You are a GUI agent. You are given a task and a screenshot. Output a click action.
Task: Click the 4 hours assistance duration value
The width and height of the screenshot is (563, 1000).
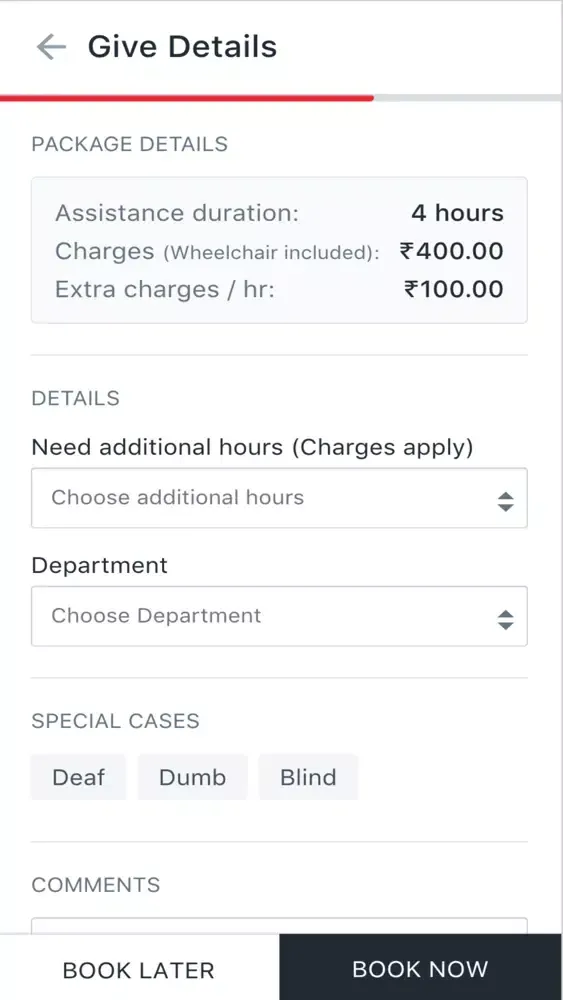tap(457, 212)
